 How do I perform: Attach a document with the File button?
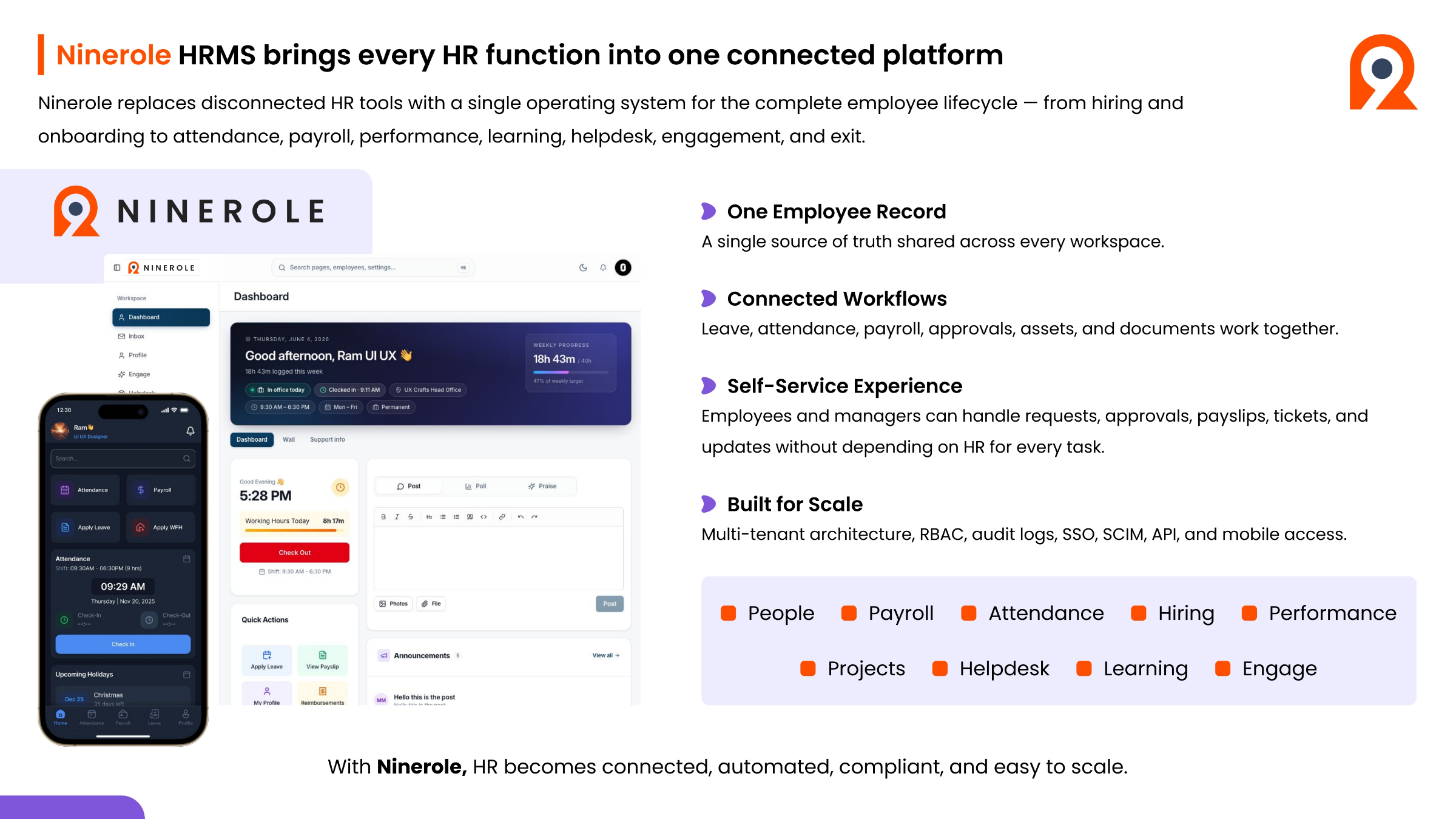tap(431, 604)
